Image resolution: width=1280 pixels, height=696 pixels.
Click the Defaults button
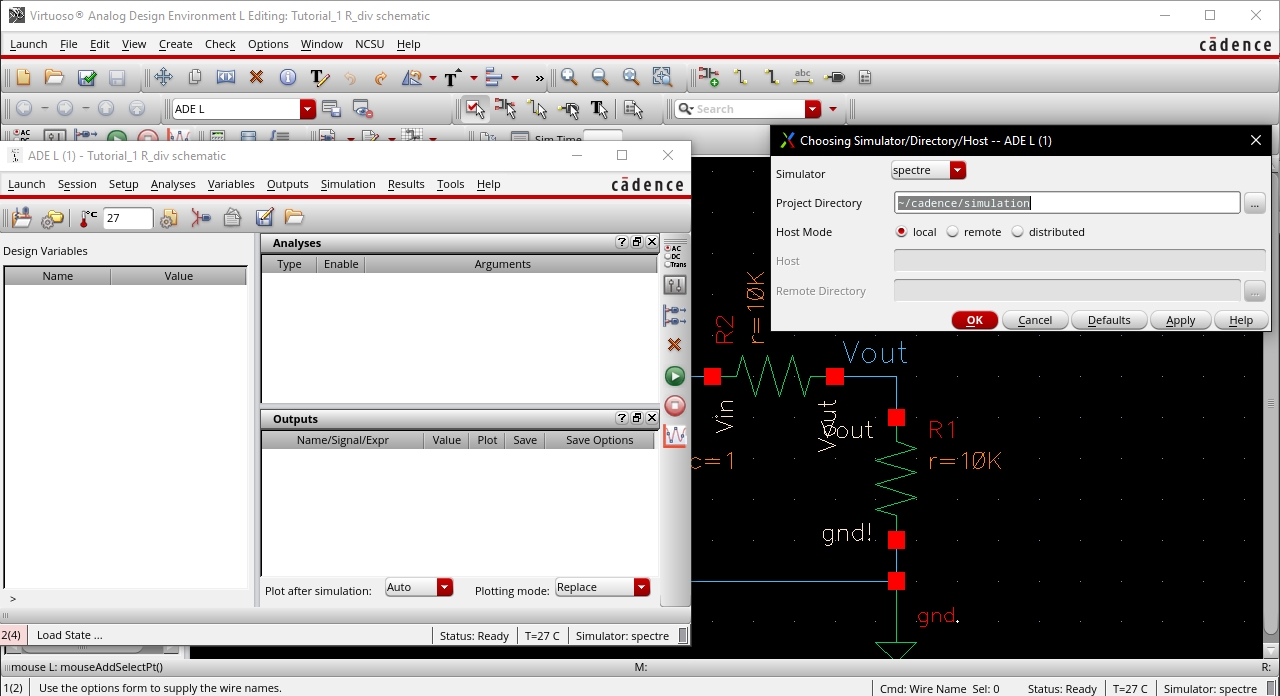tap(1109, 320)
